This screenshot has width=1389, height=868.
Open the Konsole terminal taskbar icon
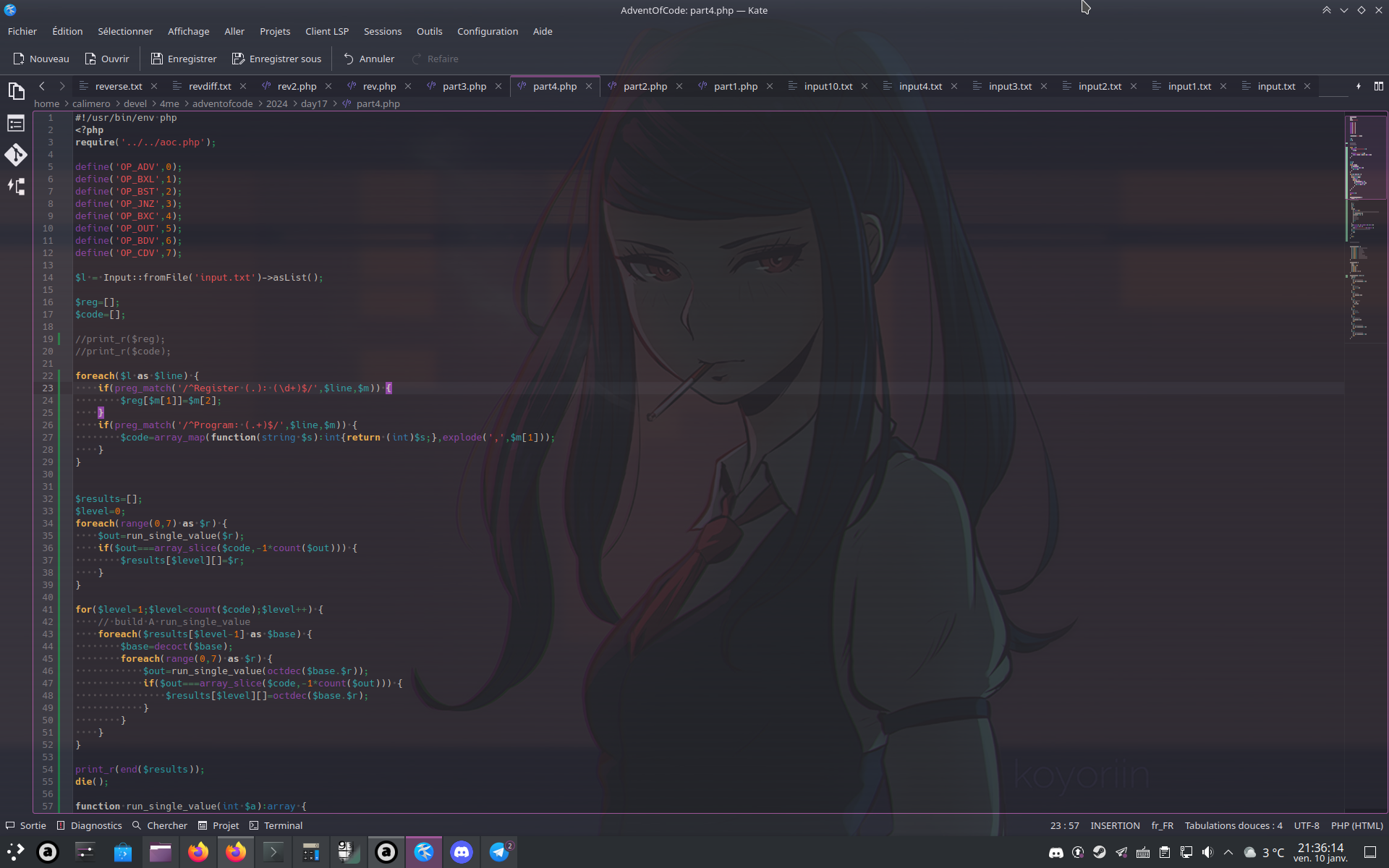click(x=273, y=852)
